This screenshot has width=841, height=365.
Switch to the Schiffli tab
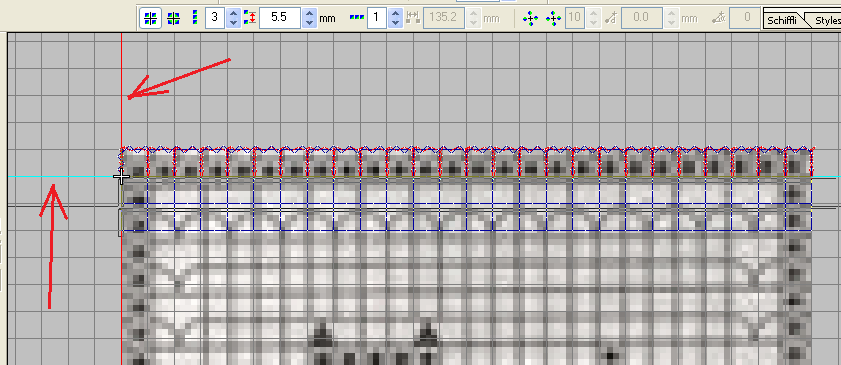point(781,20)
